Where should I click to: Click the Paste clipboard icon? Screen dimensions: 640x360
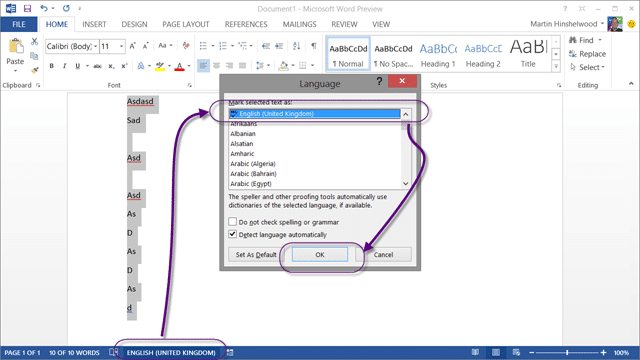point(15,52)
